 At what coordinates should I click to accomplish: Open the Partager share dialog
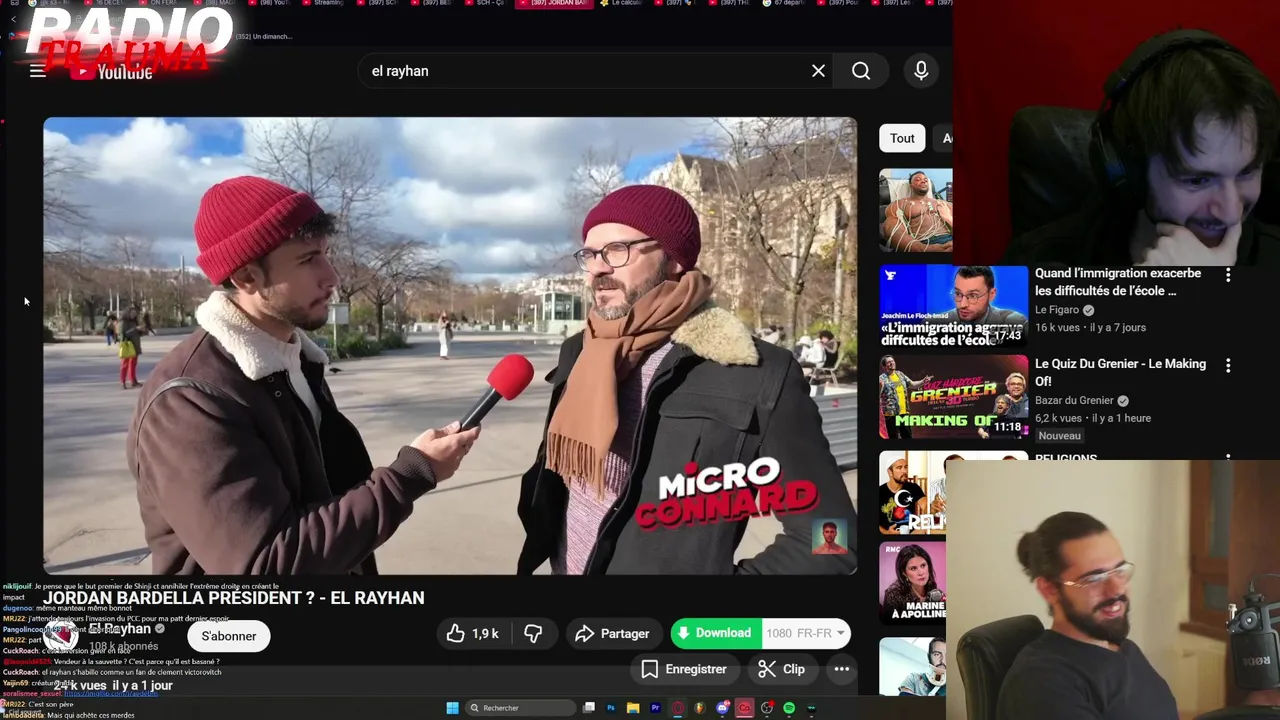click(614, 634)
